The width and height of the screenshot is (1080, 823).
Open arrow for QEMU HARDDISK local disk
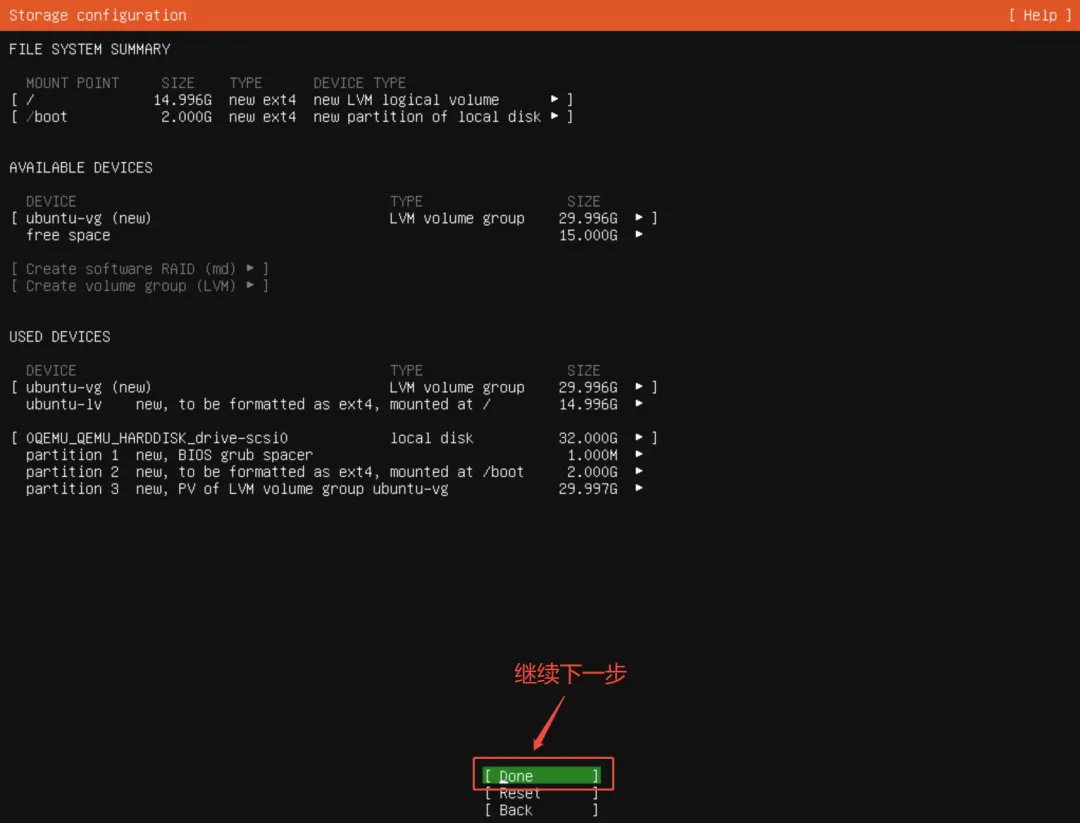tap(639, 437)
